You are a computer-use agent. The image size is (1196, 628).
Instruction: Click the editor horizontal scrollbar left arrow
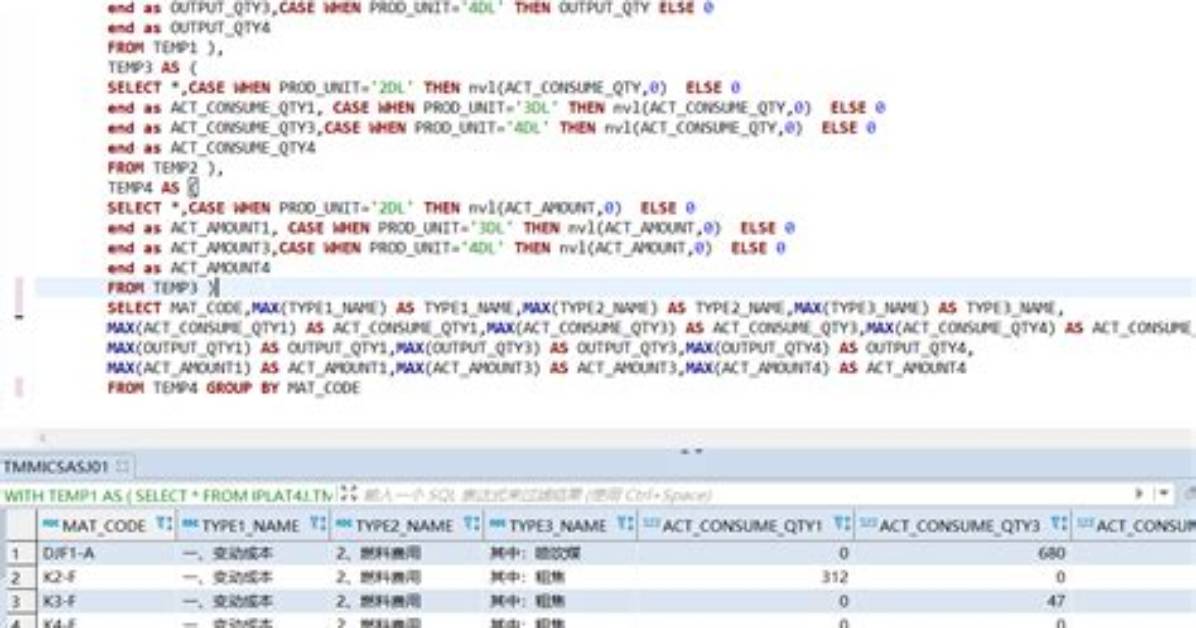(43, 438)
